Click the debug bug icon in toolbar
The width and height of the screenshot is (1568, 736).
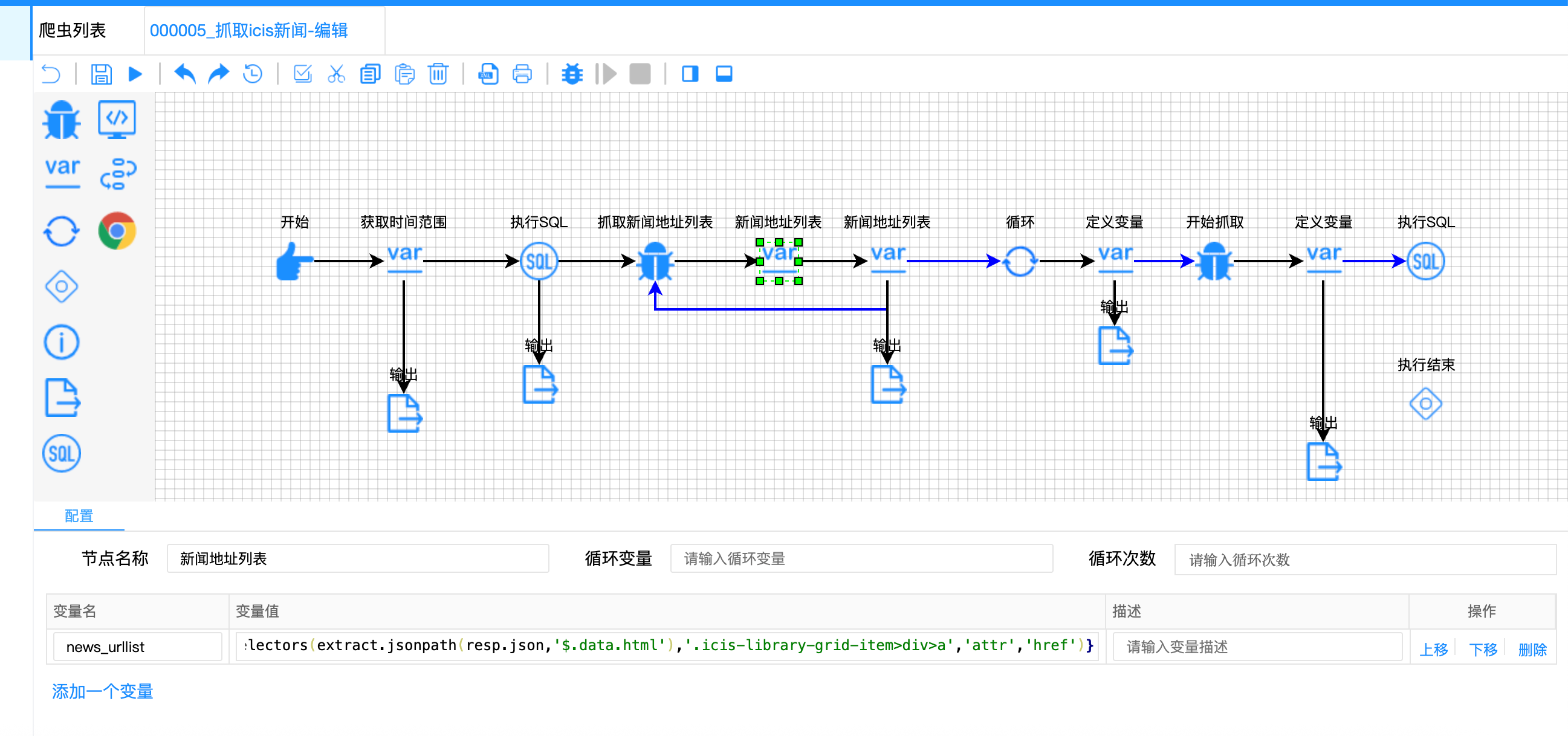click(572, 74)
